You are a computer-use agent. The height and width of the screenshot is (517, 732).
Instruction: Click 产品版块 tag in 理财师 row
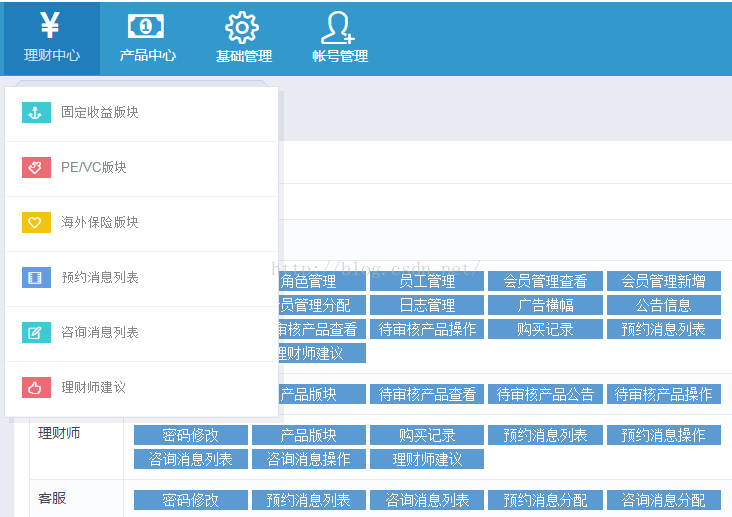point(309,435)
